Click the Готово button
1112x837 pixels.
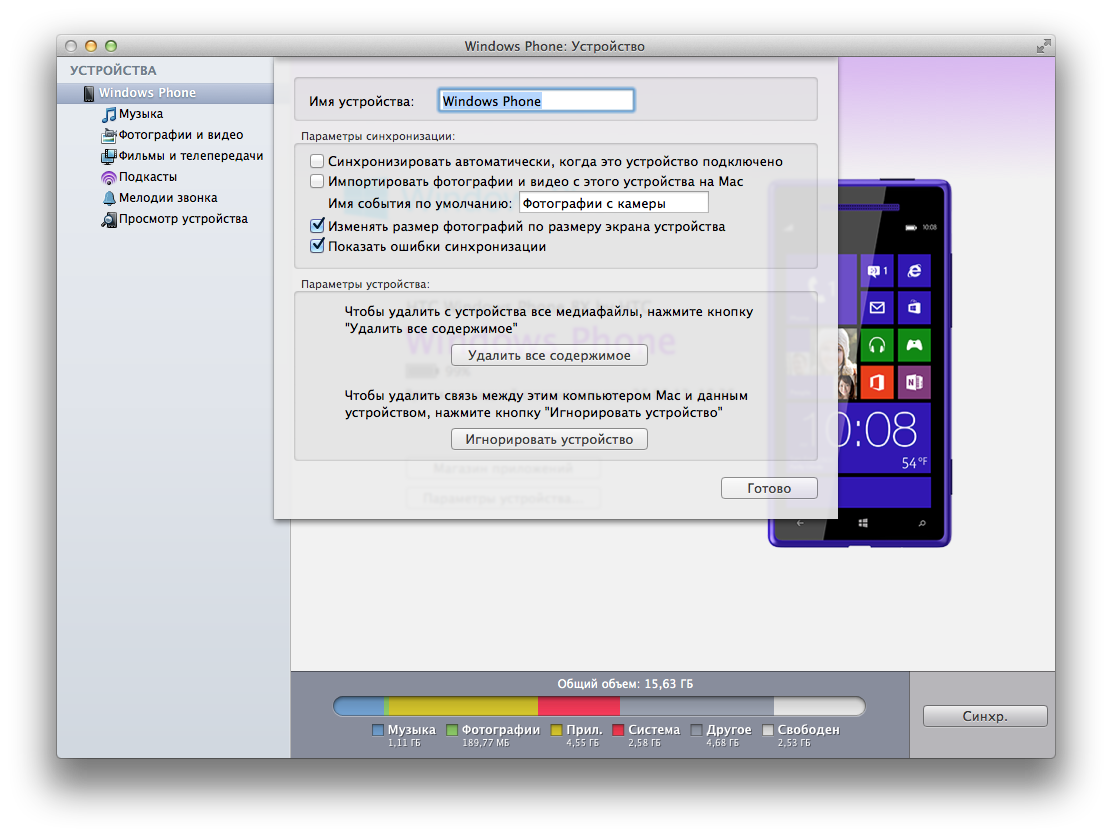(769, 488)
